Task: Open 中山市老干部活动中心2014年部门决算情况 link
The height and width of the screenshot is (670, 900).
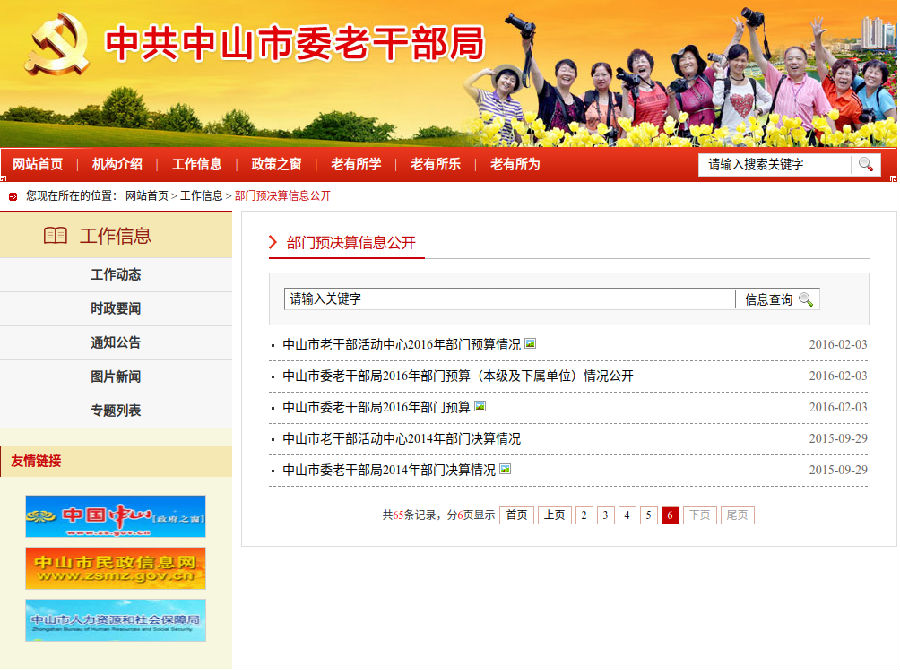Action: coord(401,439)
